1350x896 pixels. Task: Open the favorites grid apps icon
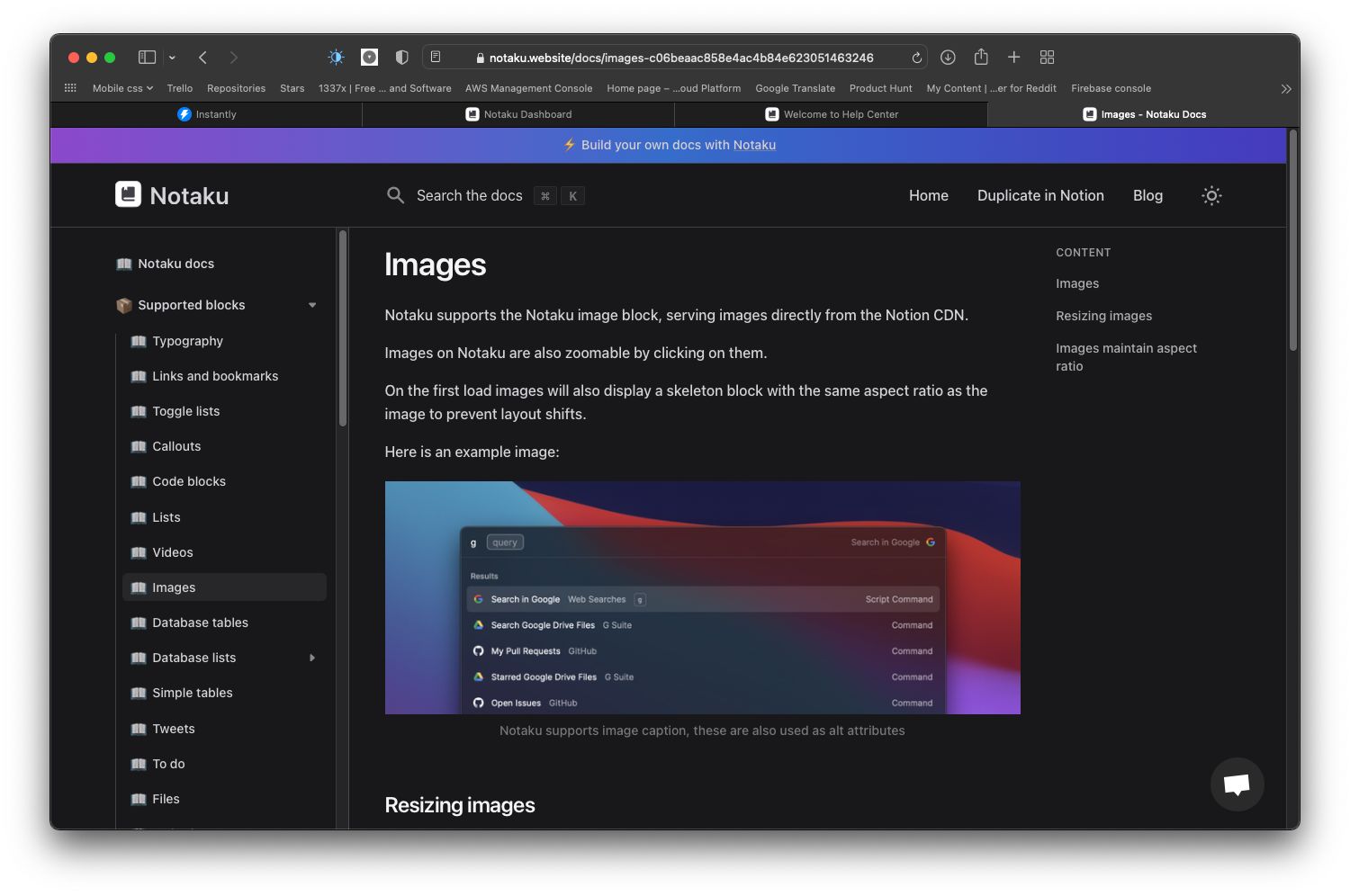70,88
